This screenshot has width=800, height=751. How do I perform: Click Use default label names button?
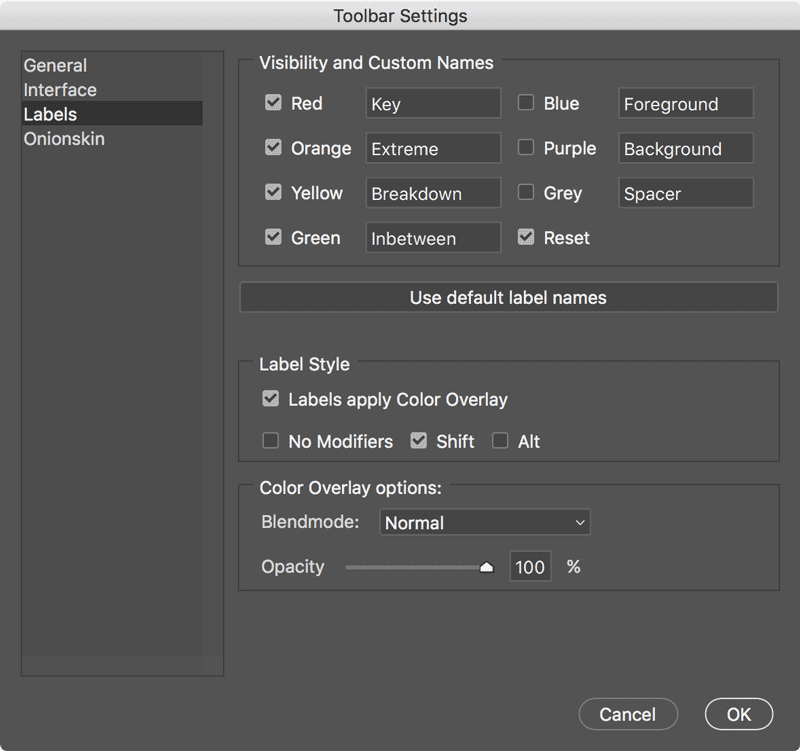[x=508, y=297]
